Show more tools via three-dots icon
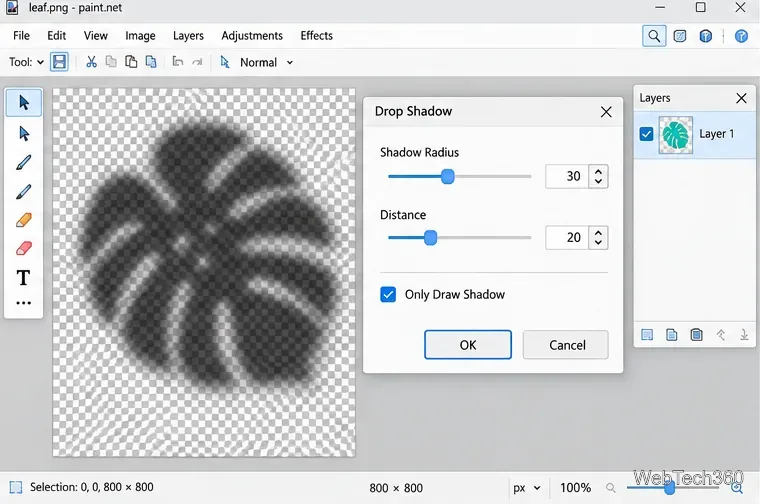Image resolution: width=760 pixels, height=504 pixels. pos(23,303)
